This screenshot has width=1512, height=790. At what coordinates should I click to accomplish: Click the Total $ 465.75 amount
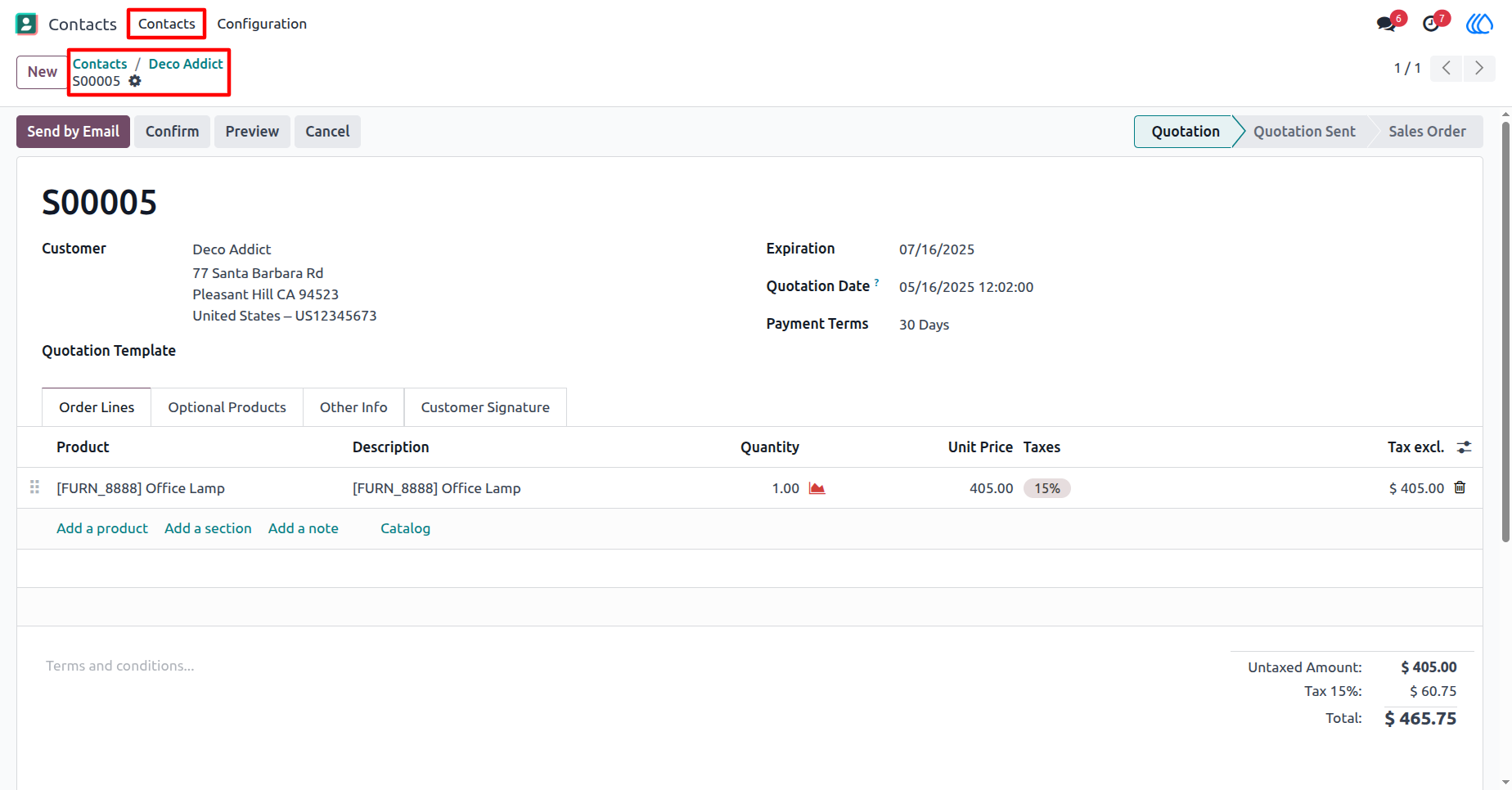tap(1420, 719)
